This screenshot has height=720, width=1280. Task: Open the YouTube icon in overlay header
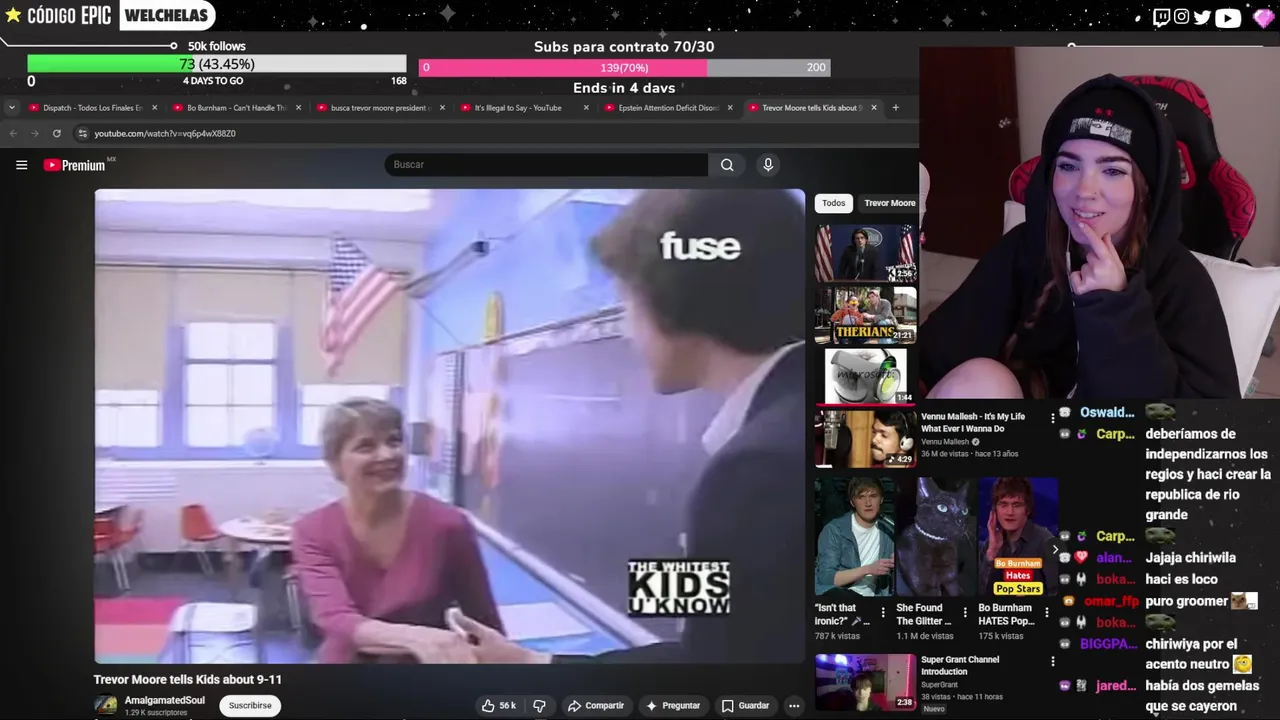point(1228,17)
